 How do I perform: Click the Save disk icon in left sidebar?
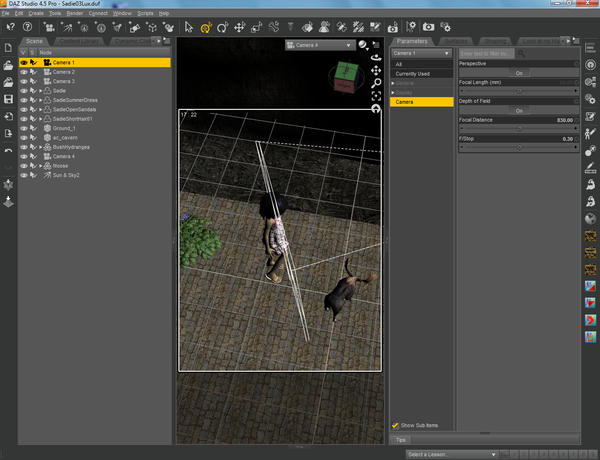pos(8,99)
